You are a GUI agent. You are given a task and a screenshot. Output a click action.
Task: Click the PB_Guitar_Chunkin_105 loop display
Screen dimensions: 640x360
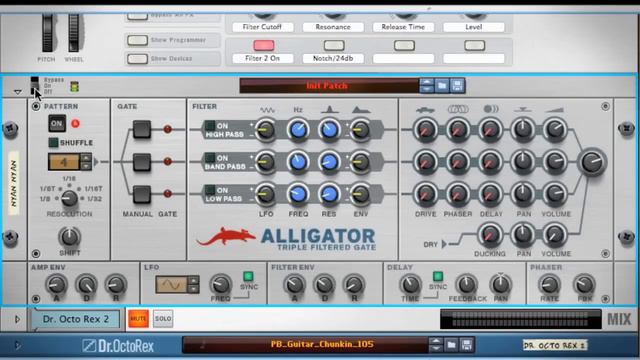coord(305,345)
